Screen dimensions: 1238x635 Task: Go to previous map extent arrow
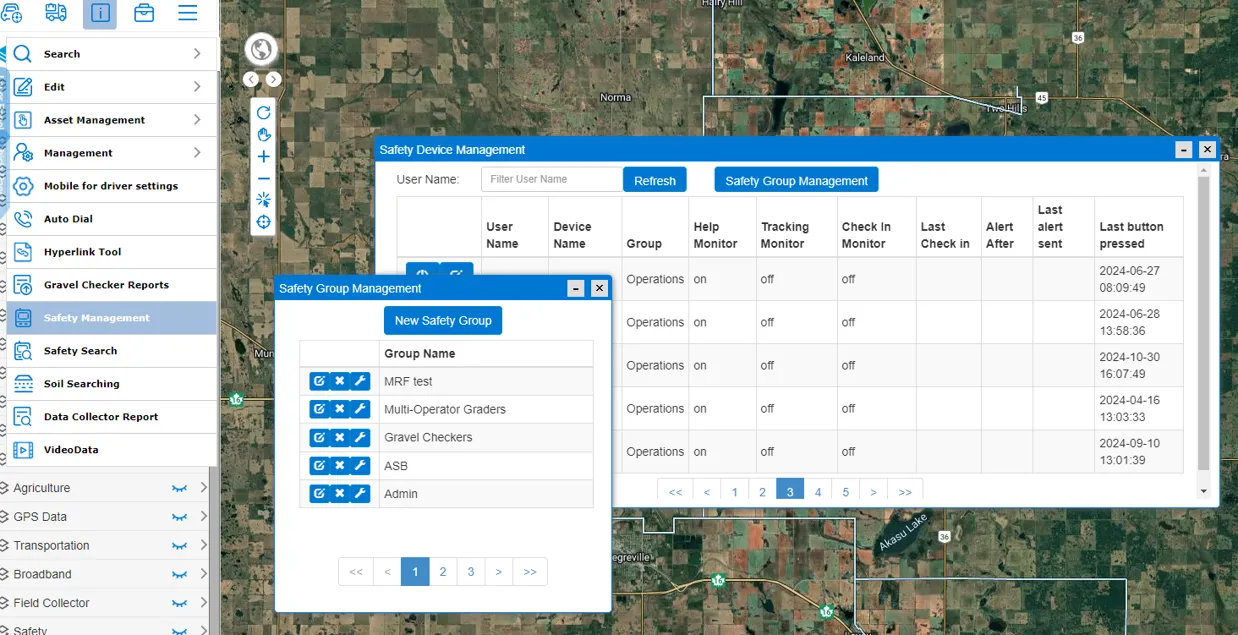[x=251, y=79]
